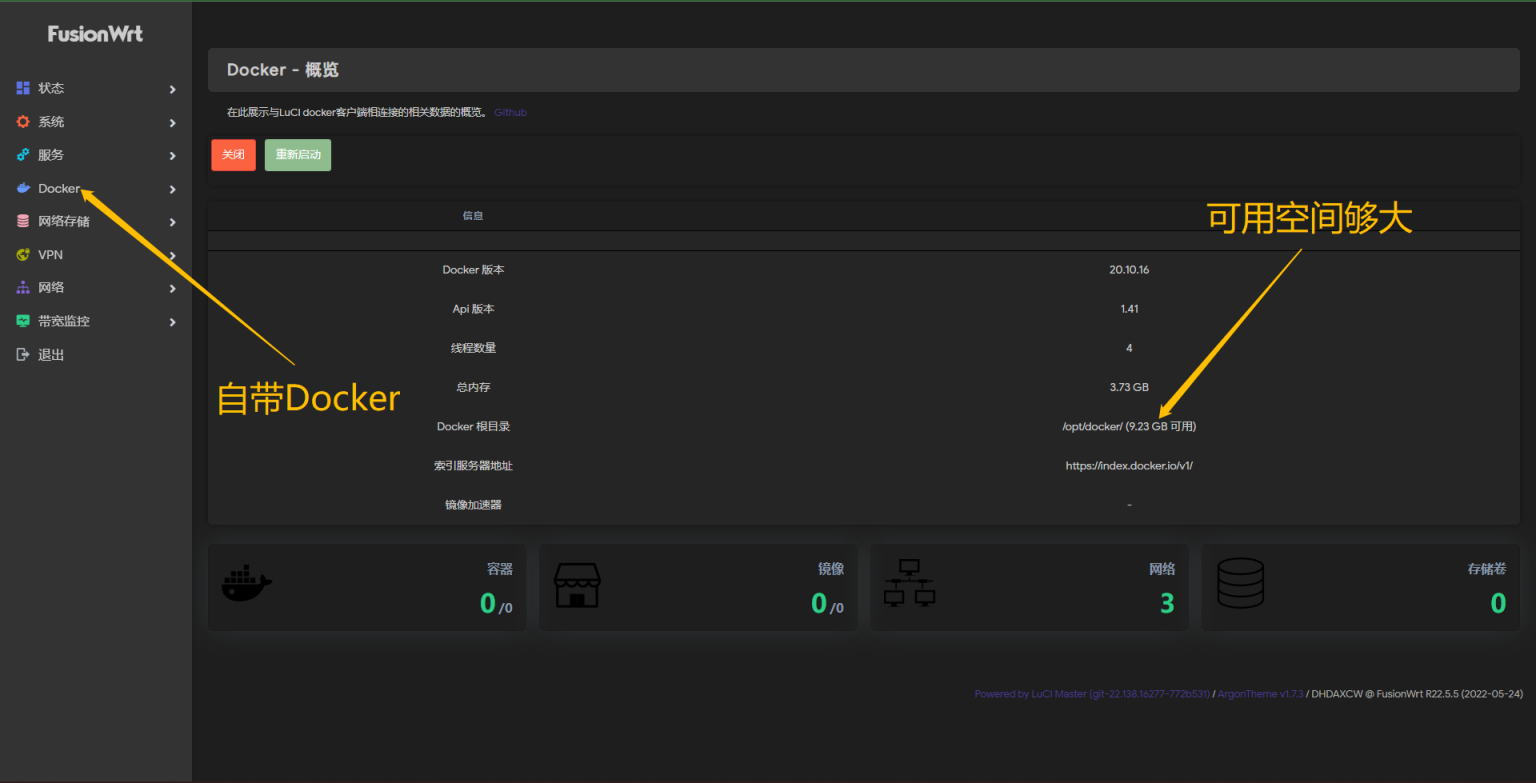The height and width of the screenshot is (783, 1536).
Task: Click the VPN globe icon in sidebar
Action: coord(23,255)
